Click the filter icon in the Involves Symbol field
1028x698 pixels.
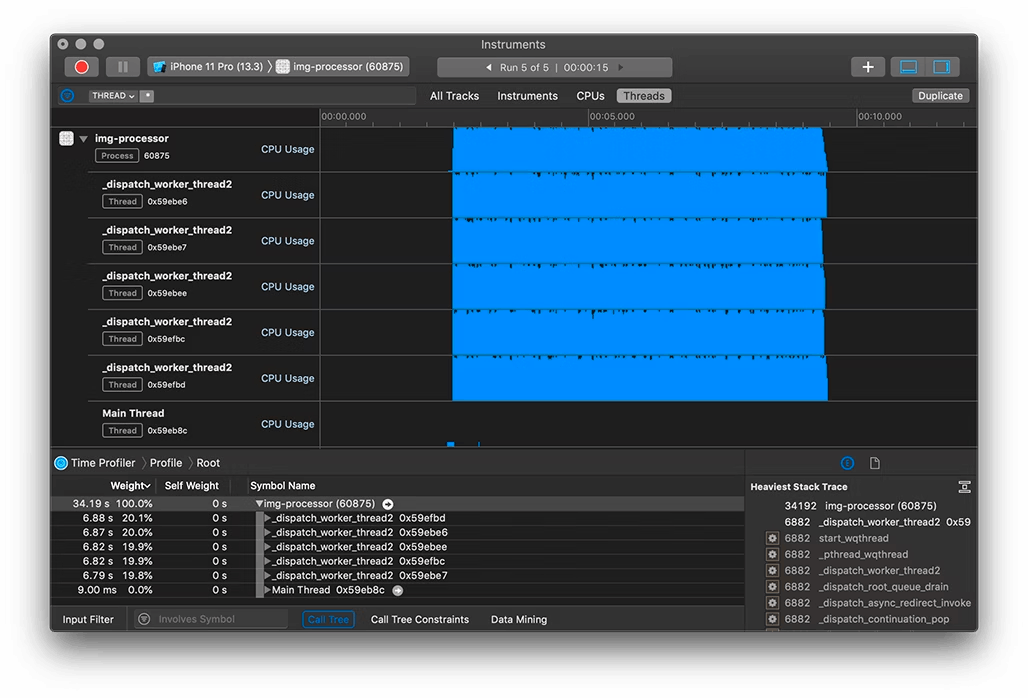[144, 619]
